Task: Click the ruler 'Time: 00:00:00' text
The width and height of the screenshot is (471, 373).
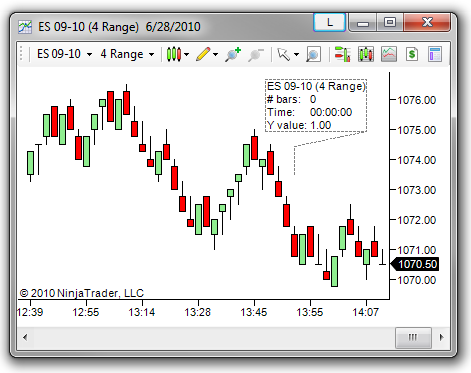Action: [x=309, y=112]
